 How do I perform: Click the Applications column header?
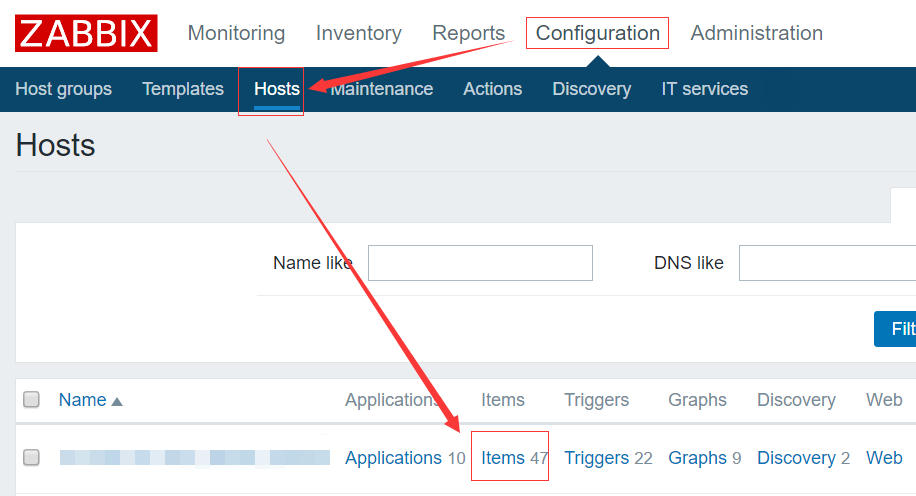coord(392,400)
